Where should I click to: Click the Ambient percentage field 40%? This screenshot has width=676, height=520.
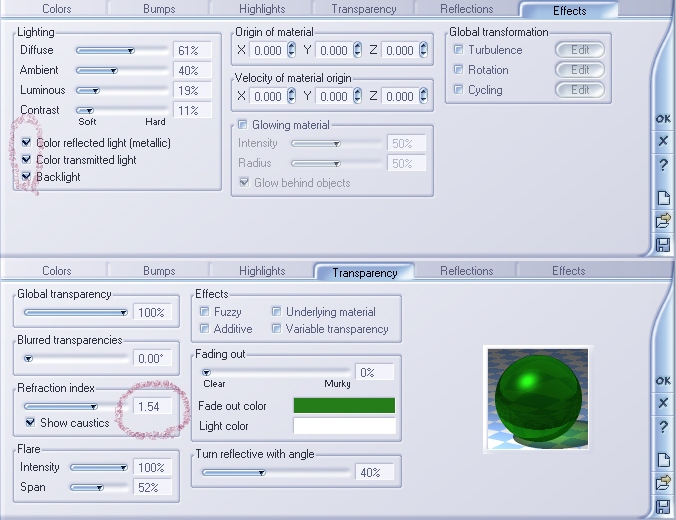(x=192, y=70)
